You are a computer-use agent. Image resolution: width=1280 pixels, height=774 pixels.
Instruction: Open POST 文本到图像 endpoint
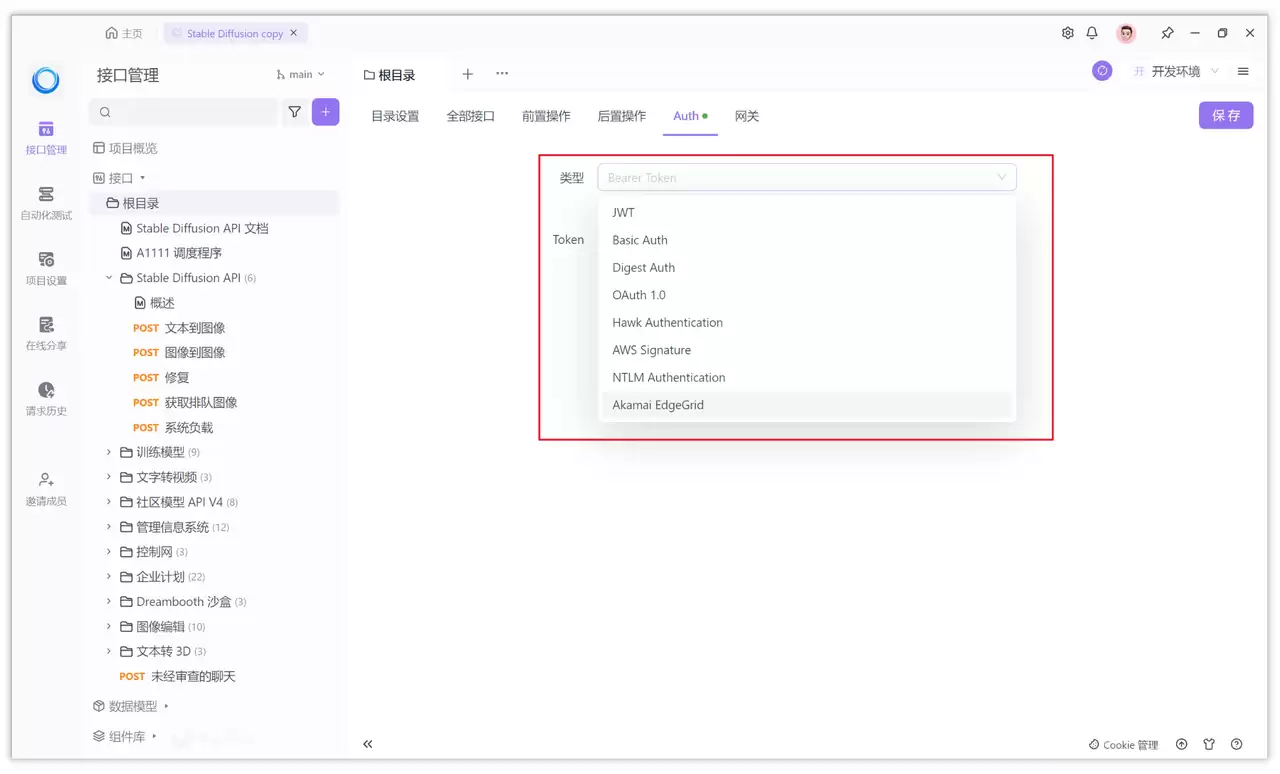(x=179, y=328)
